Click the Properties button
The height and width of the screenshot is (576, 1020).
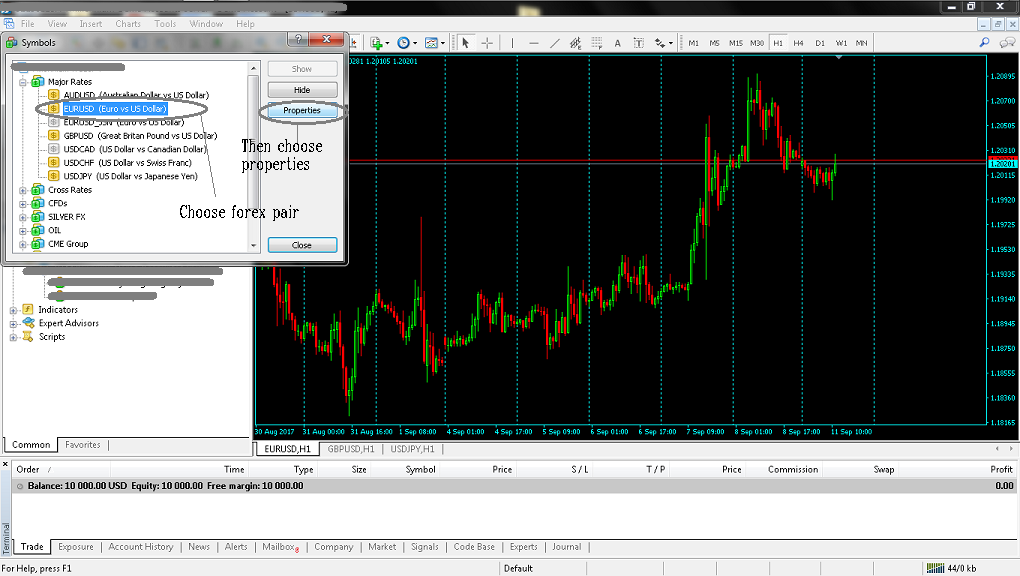pos(302,111)
